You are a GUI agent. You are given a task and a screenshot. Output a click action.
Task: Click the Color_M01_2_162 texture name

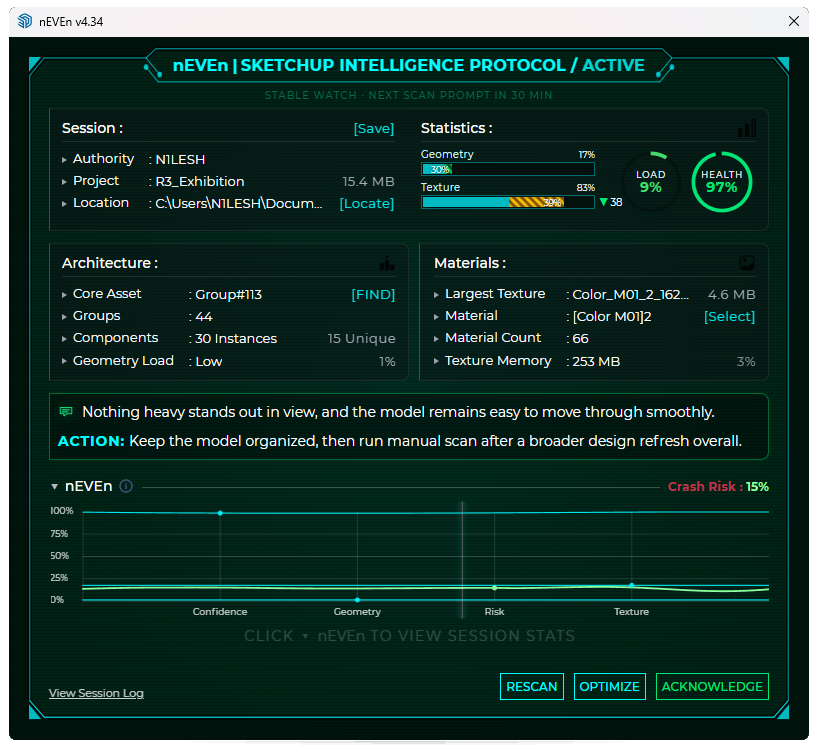pyautogui.click(x=631, y=294)
